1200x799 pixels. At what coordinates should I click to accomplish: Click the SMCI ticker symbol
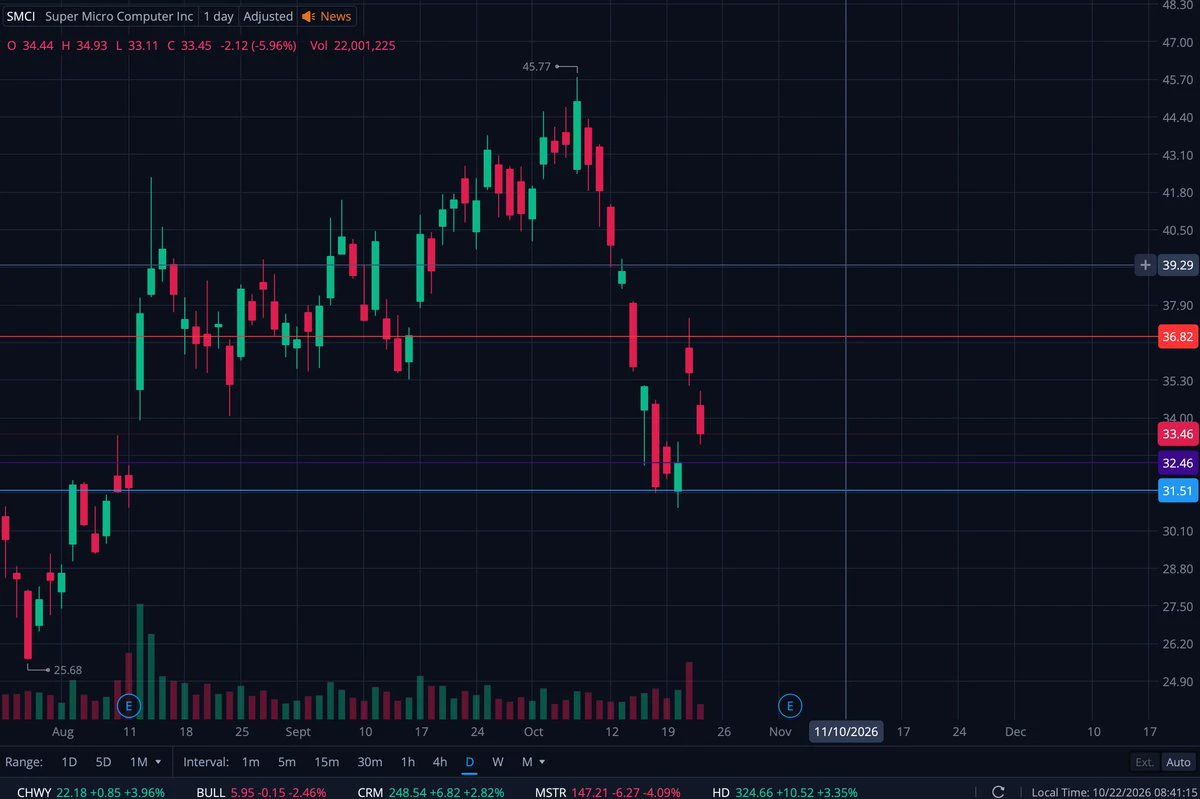[x=20, y=16]
